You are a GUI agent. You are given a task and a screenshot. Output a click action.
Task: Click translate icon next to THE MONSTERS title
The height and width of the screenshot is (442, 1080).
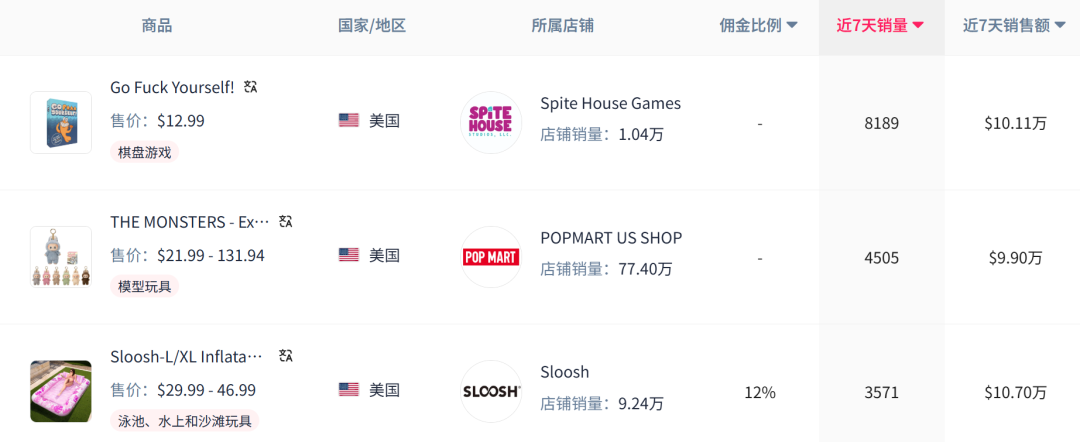click(286, 221)
